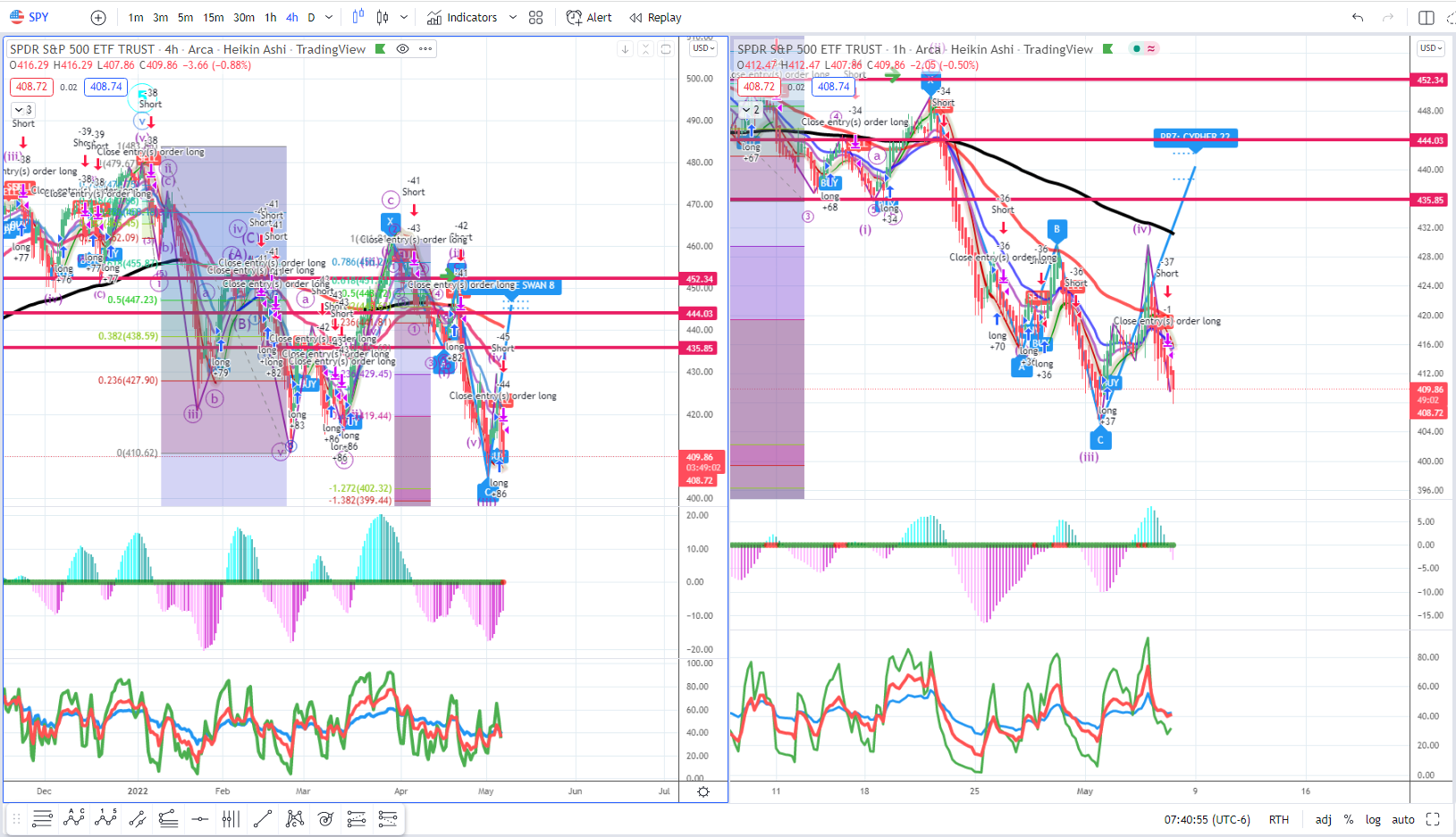Click left chart sell price 408.72
The width and height of the screenshot is (1456, 837).
click(32, 87)
